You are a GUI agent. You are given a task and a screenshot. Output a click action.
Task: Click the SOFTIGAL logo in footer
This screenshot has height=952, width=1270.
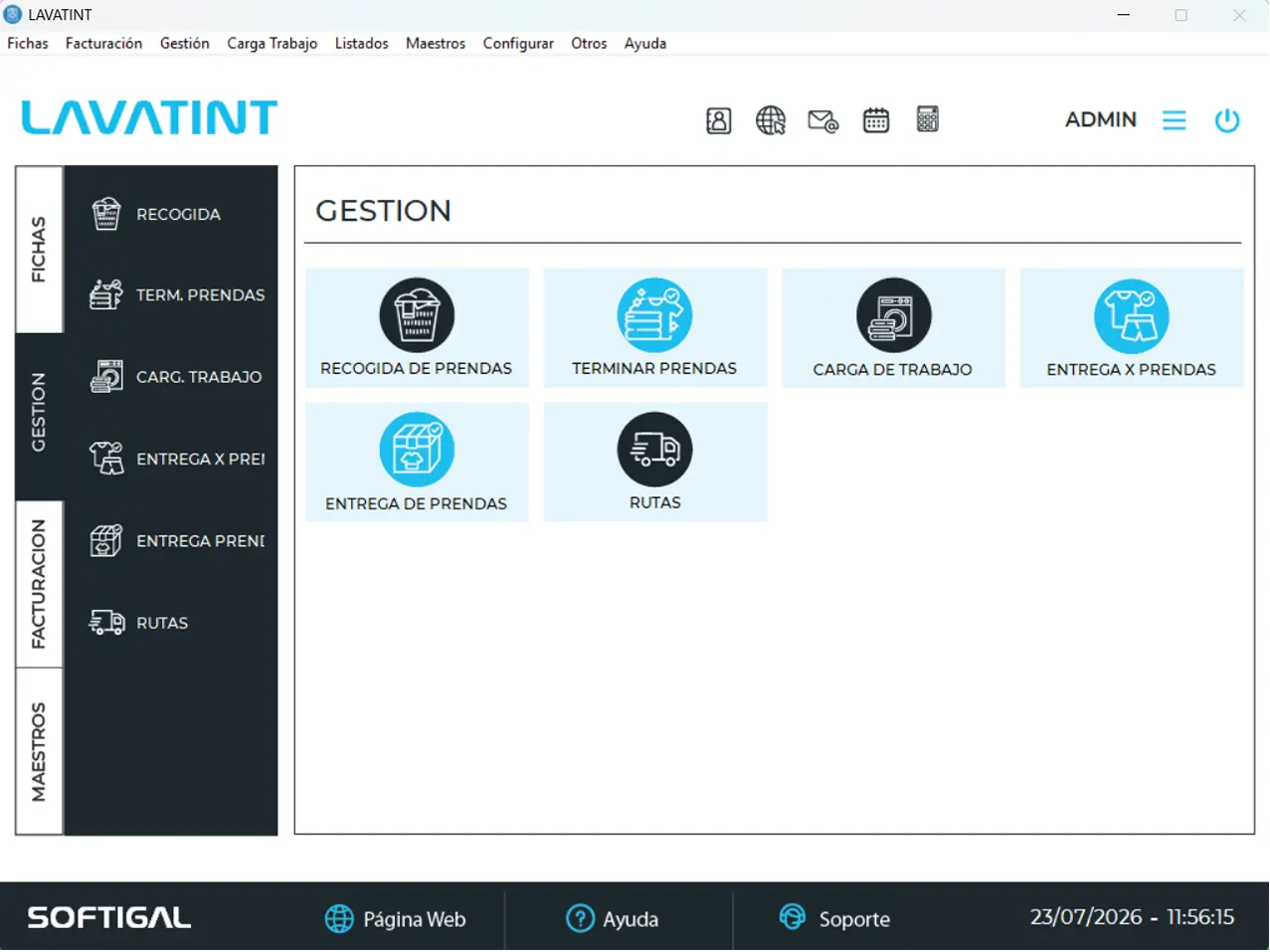click(108, 917)
